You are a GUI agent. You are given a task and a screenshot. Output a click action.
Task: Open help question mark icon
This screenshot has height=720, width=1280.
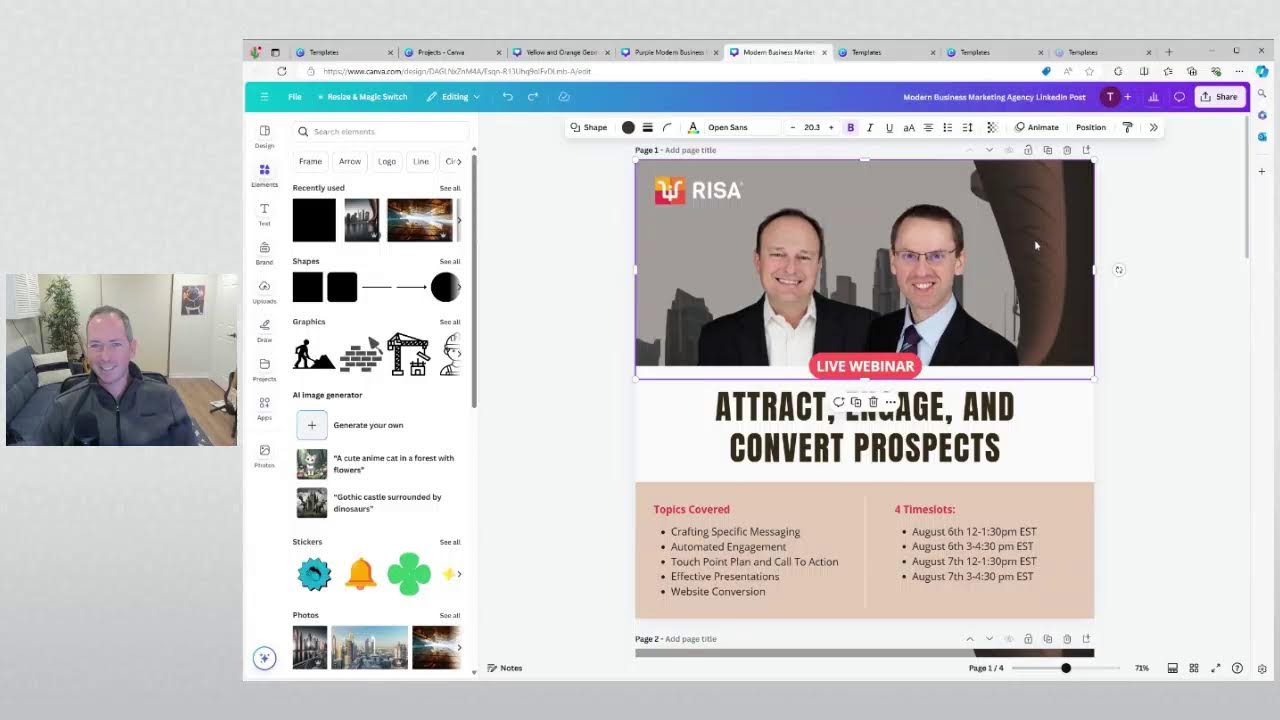tap(1237, 668)
